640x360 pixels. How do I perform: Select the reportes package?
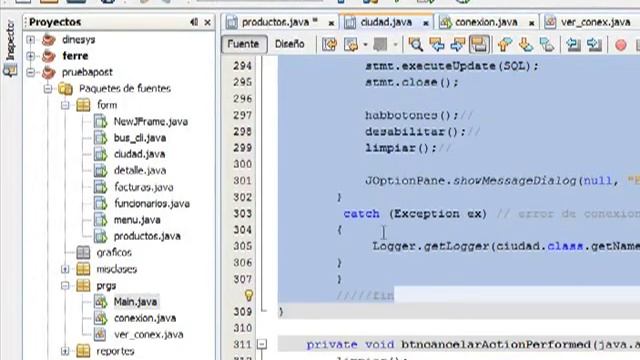[115, 351]
